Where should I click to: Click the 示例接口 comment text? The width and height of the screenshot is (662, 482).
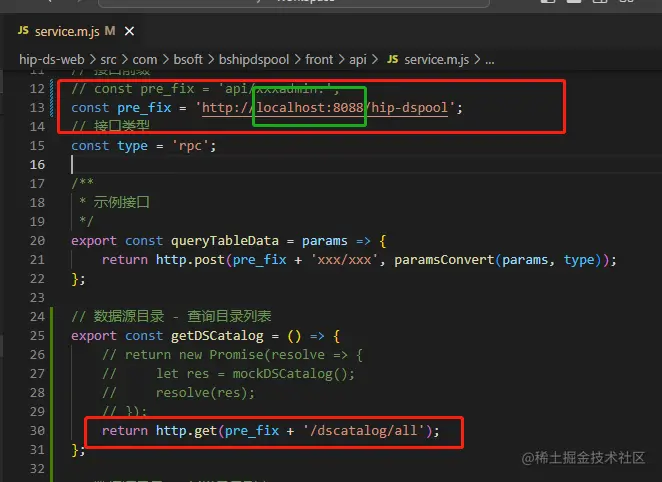tap(122, 202)
